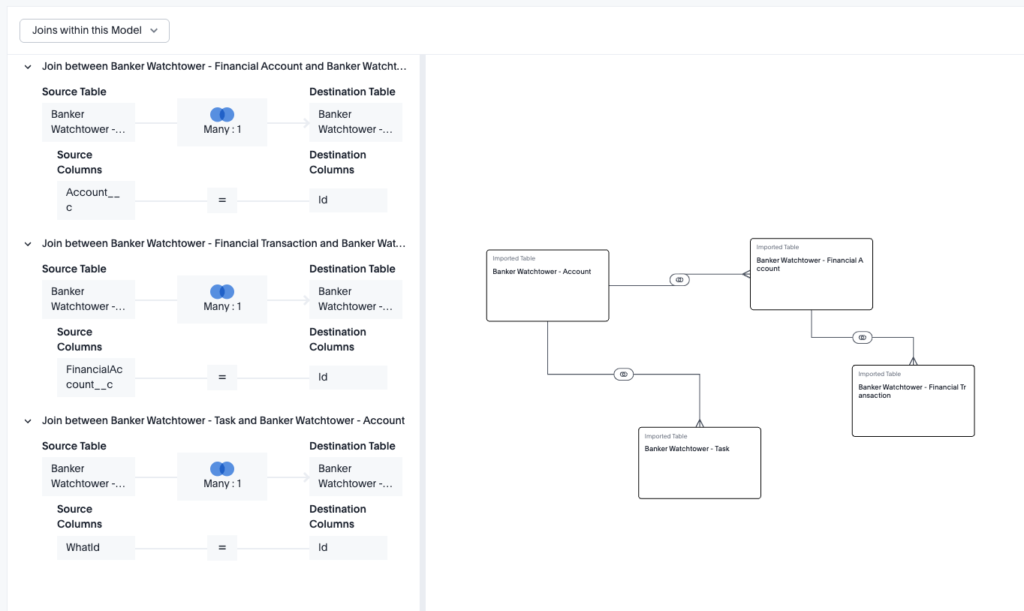Screen dimensions: 1024x611
Task: Select the FinancialAccount__c source column field
Action: tap(95, 377)
